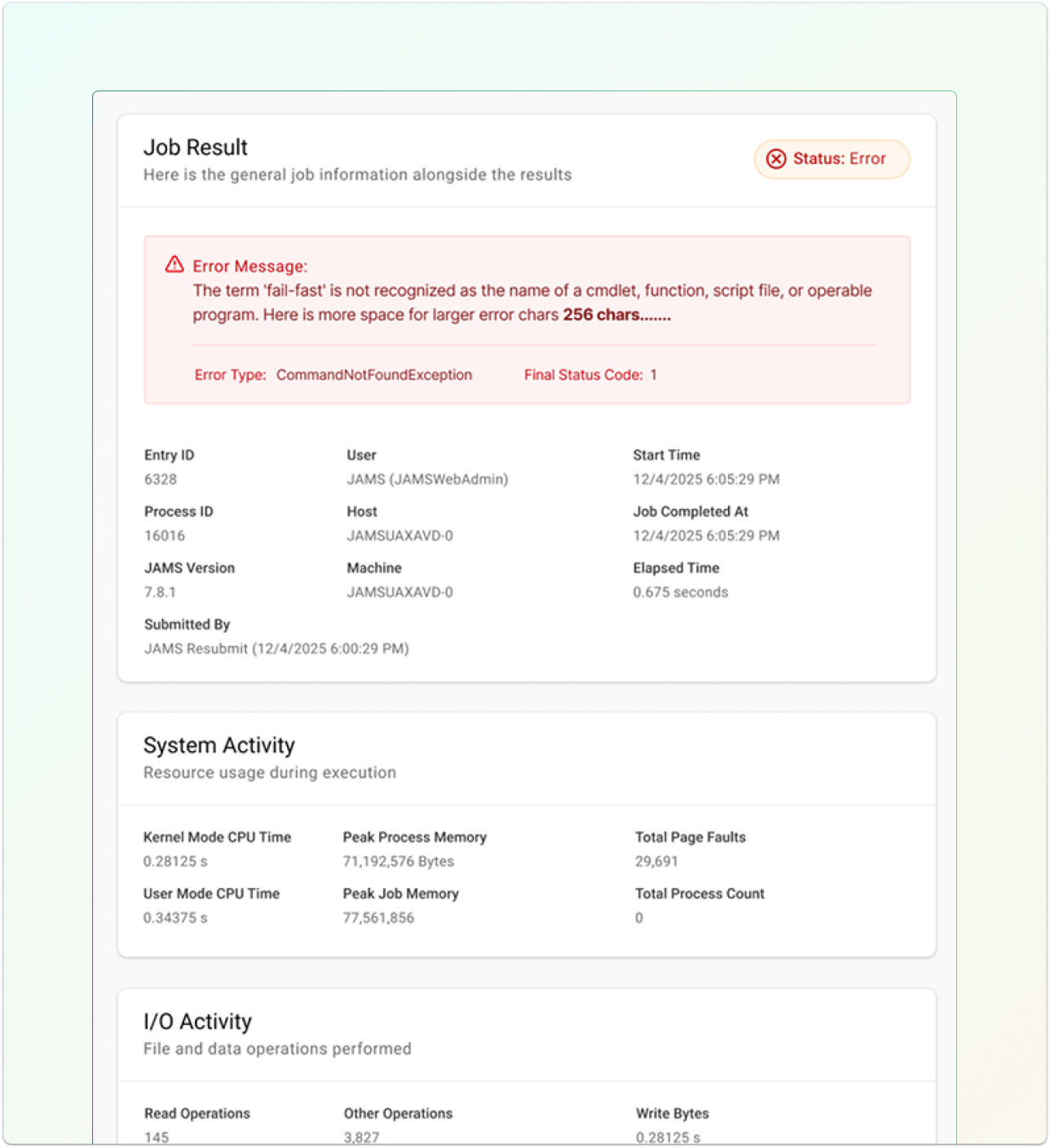
Task: Click the Total Page Faults value 29,691
Action: tap(656, 862)
